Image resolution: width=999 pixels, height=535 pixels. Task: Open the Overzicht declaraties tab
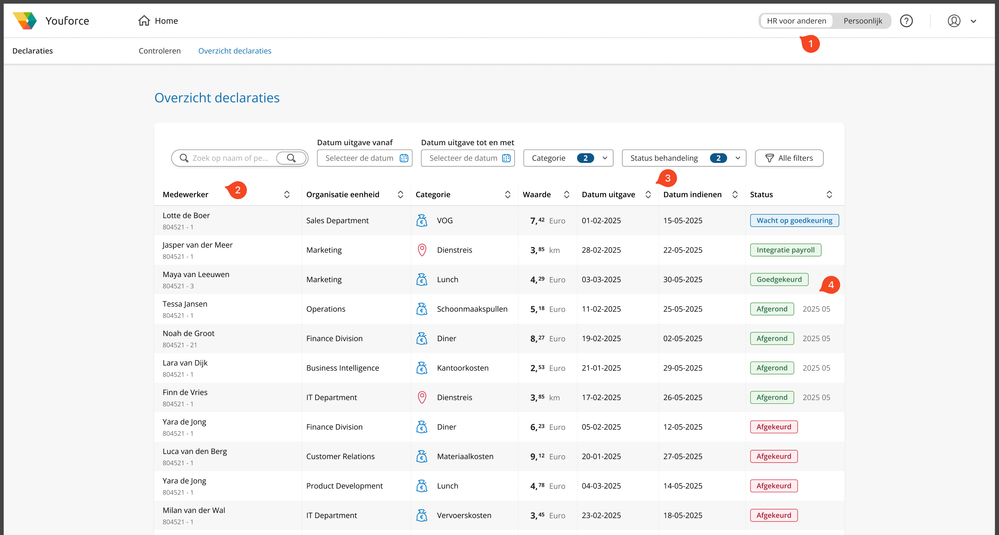234,51
